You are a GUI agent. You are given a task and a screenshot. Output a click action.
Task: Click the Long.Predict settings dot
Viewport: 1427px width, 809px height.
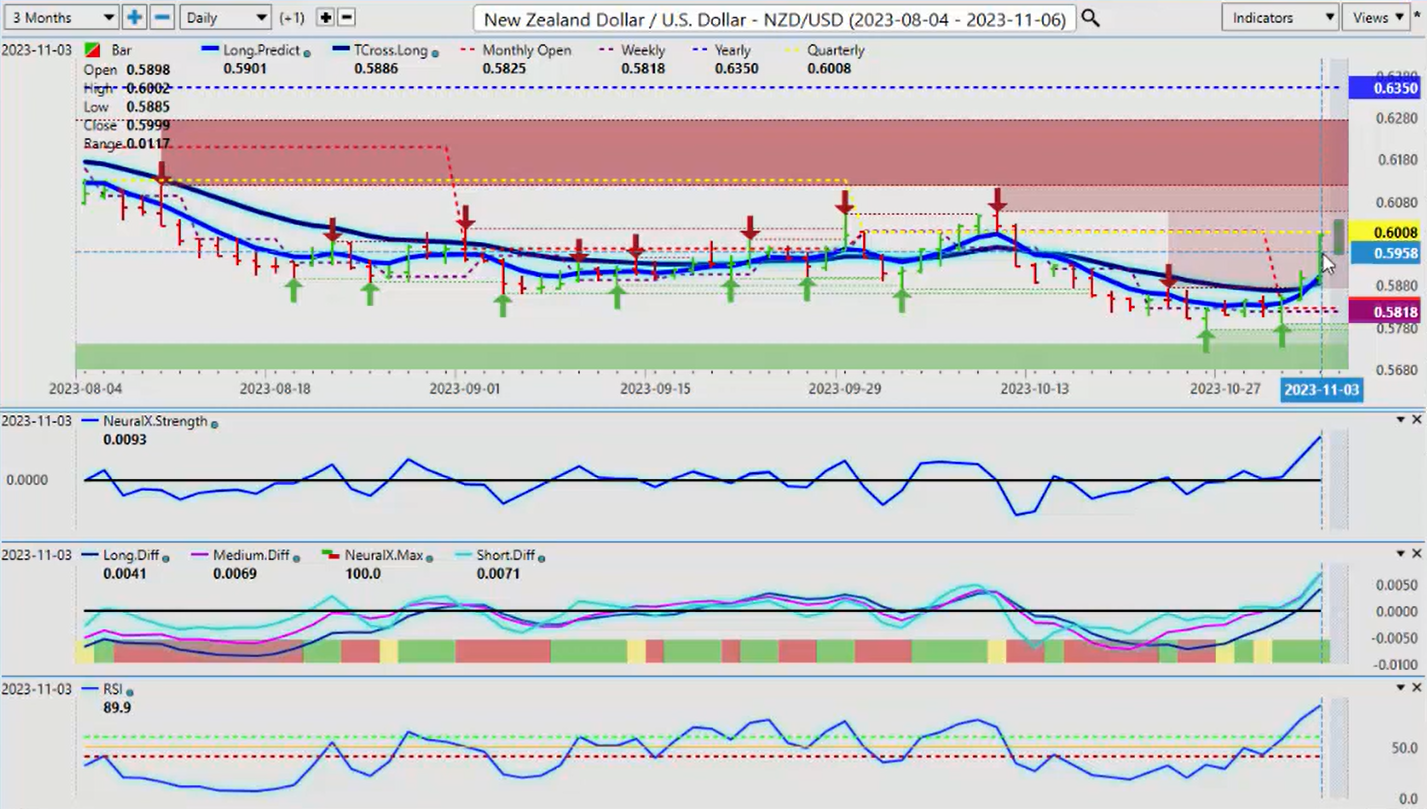pos(306,52)
